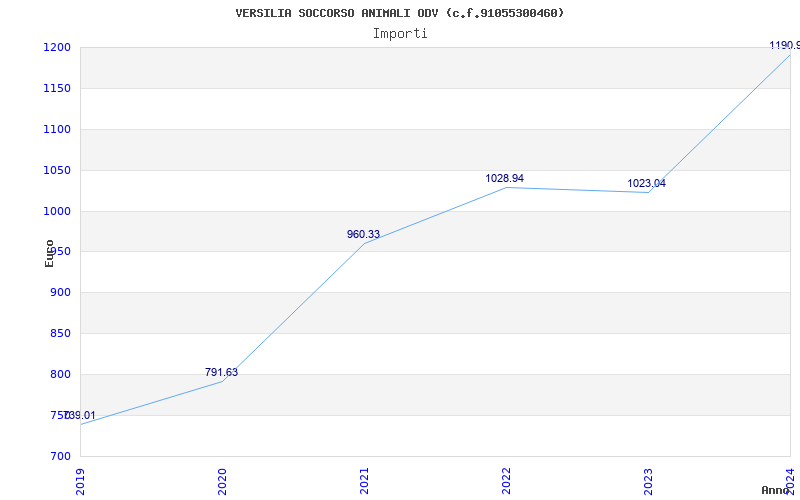Click the 1000 y-axis tick label
Viewport: 800px width, 500px height.
57,211
